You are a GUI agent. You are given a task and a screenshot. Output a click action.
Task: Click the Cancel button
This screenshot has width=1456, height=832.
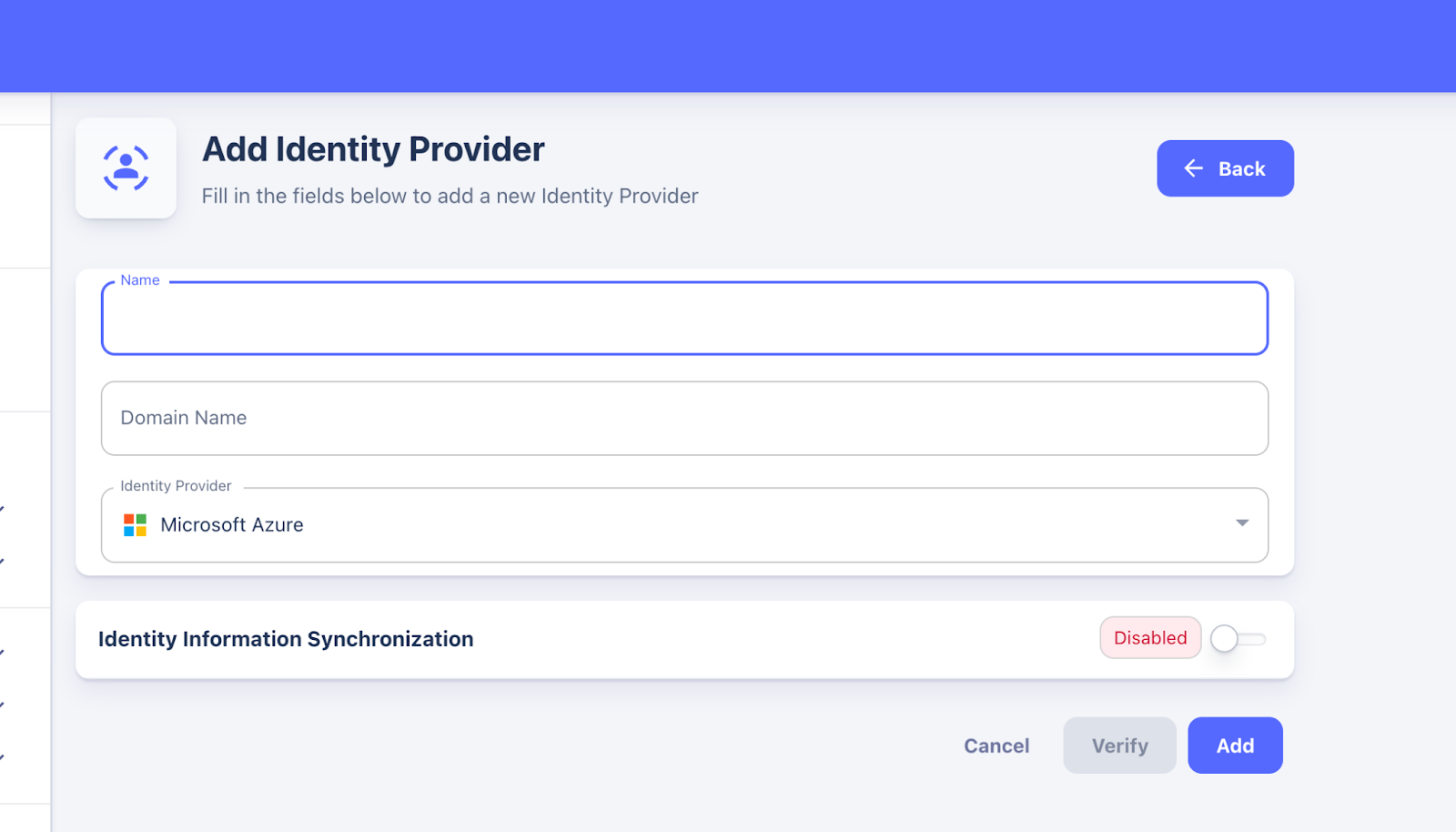click(x=996, y=745)
